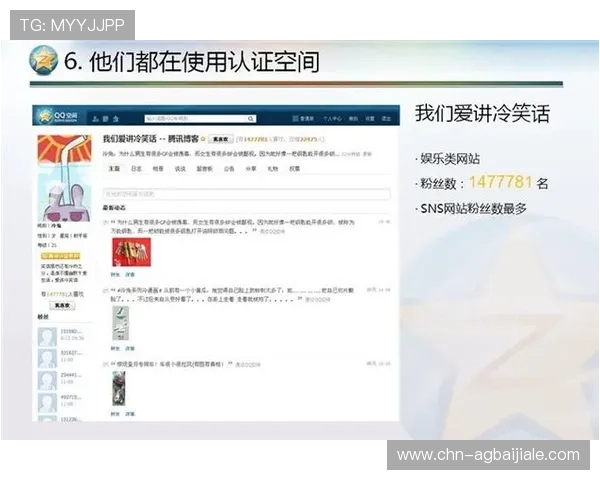
Task: Open the 留言板 tab
Action: 204,168
